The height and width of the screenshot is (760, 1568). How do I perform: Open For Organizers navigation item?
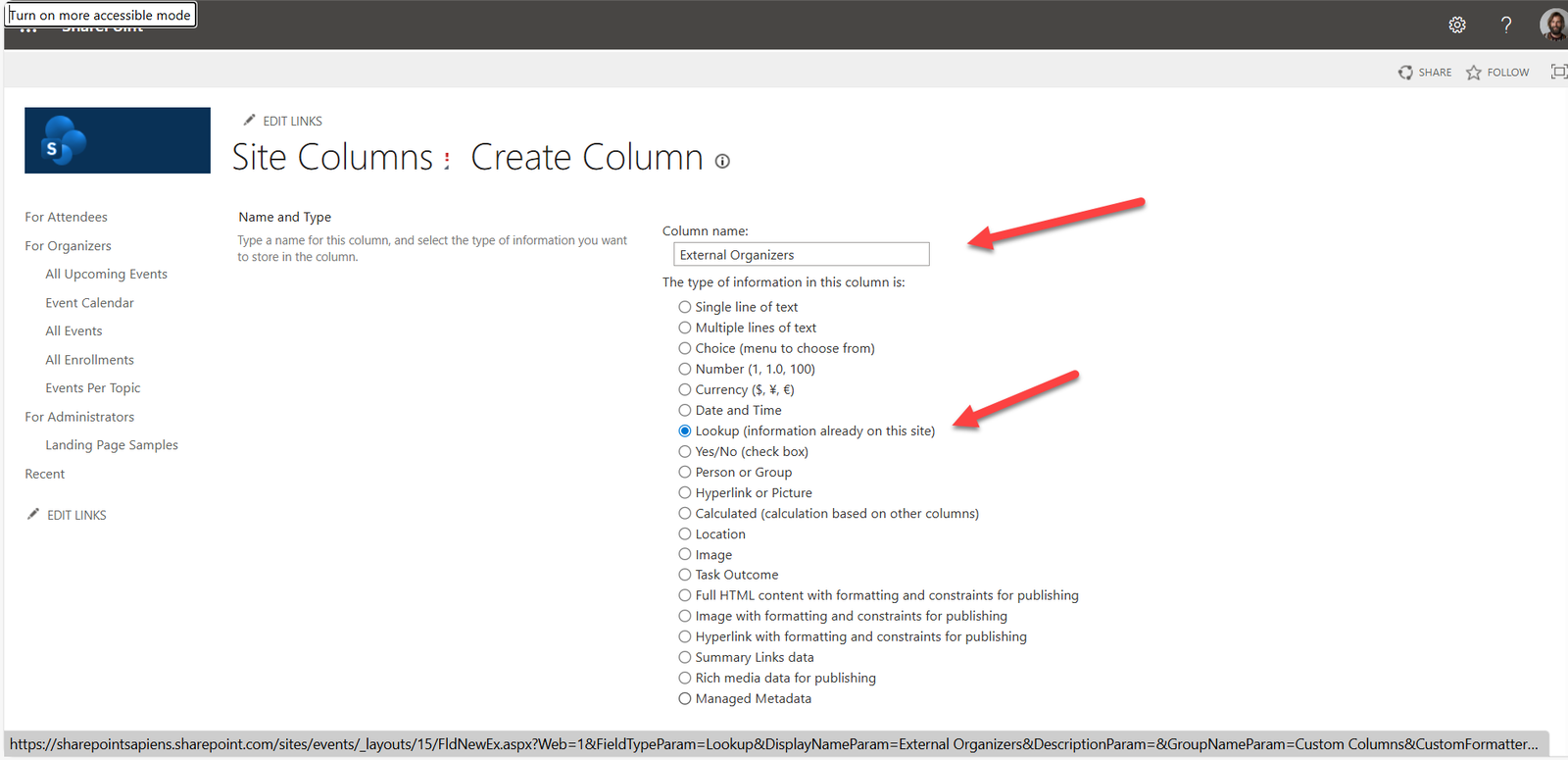click(x=68, y=246)
